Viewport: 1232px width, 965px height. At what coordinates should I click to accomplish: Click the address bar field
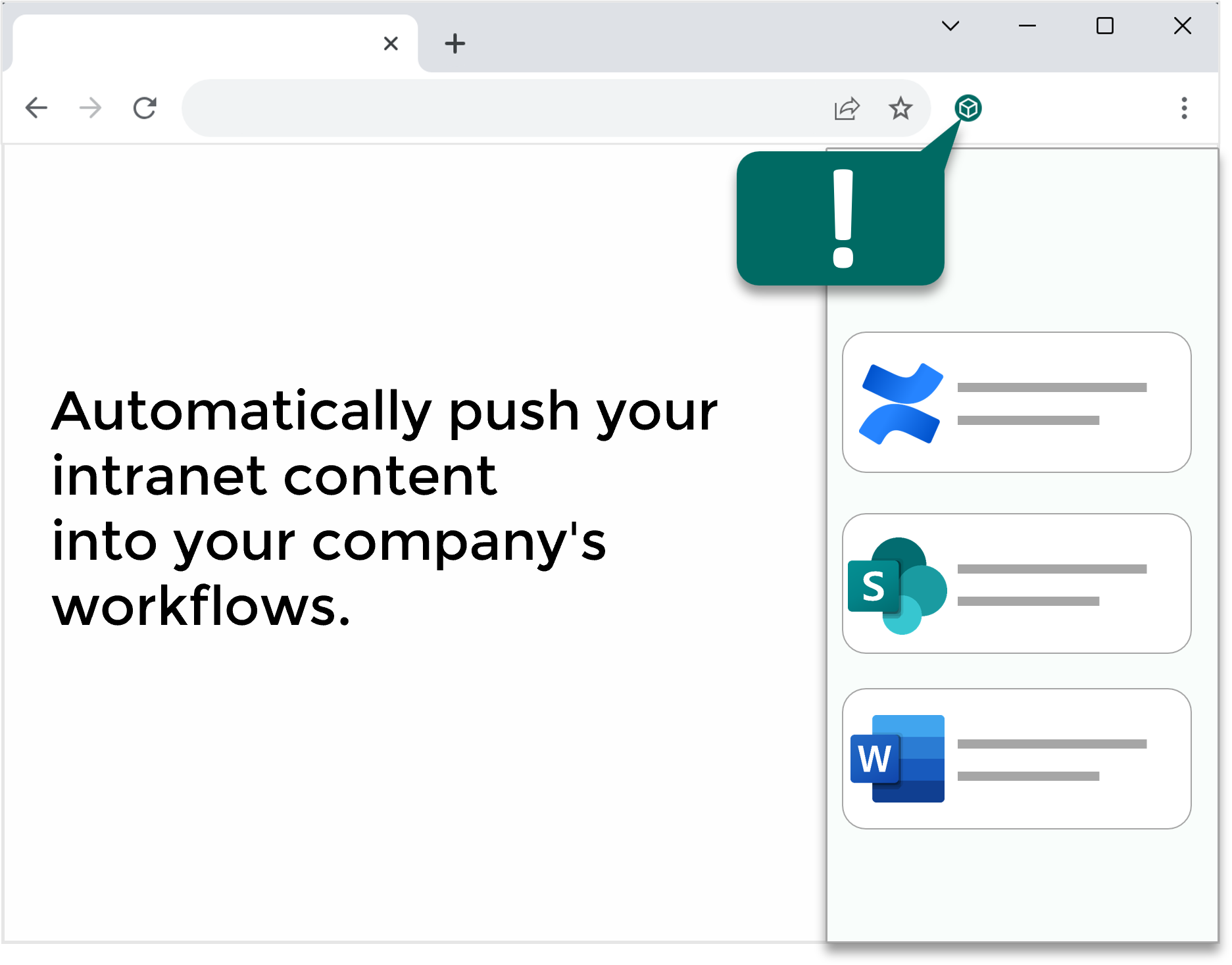coord(556,108)
